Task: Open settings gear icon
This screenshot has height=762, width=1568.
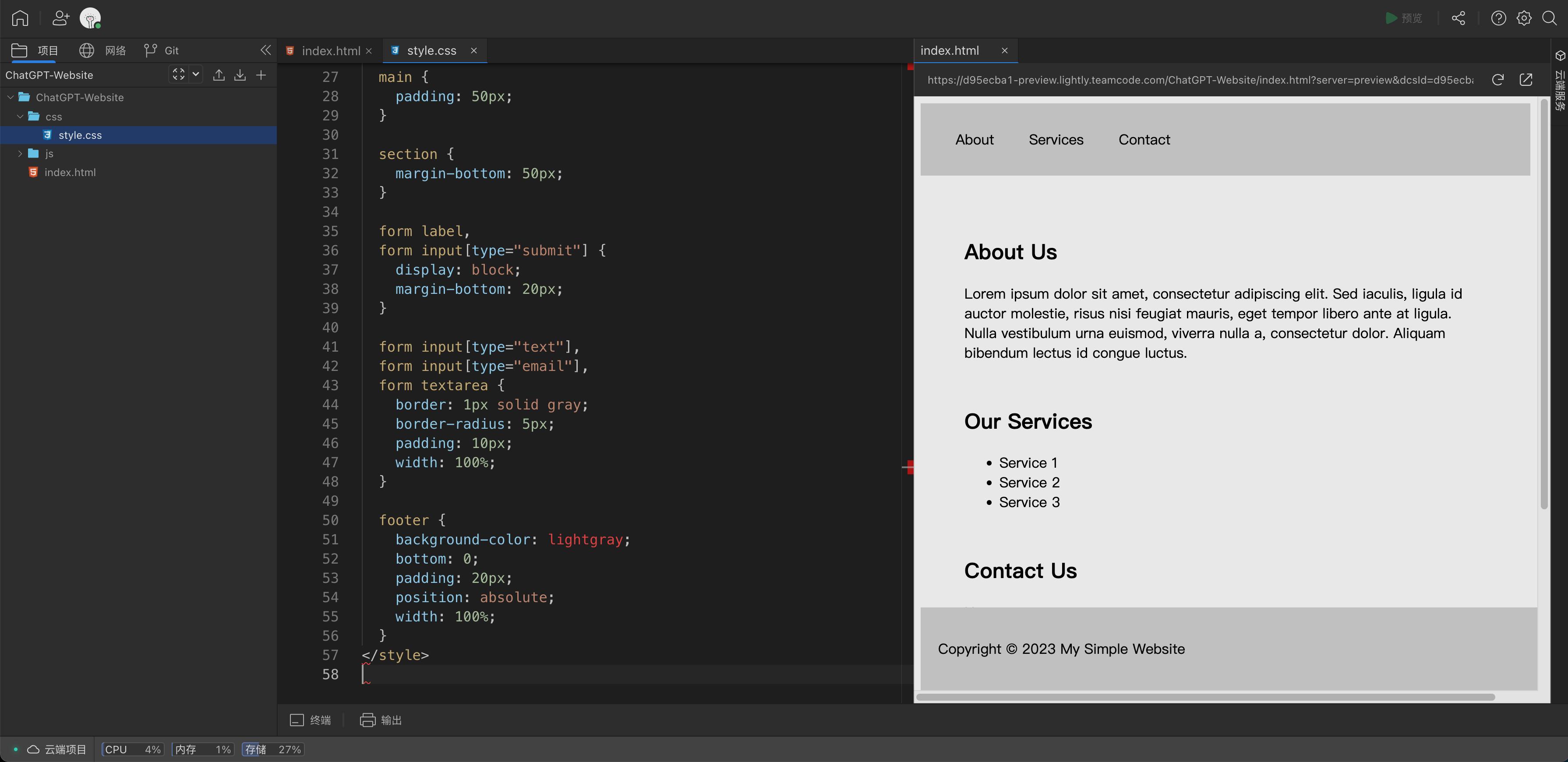Action: pyautogui.click(x=1524, y=18)
